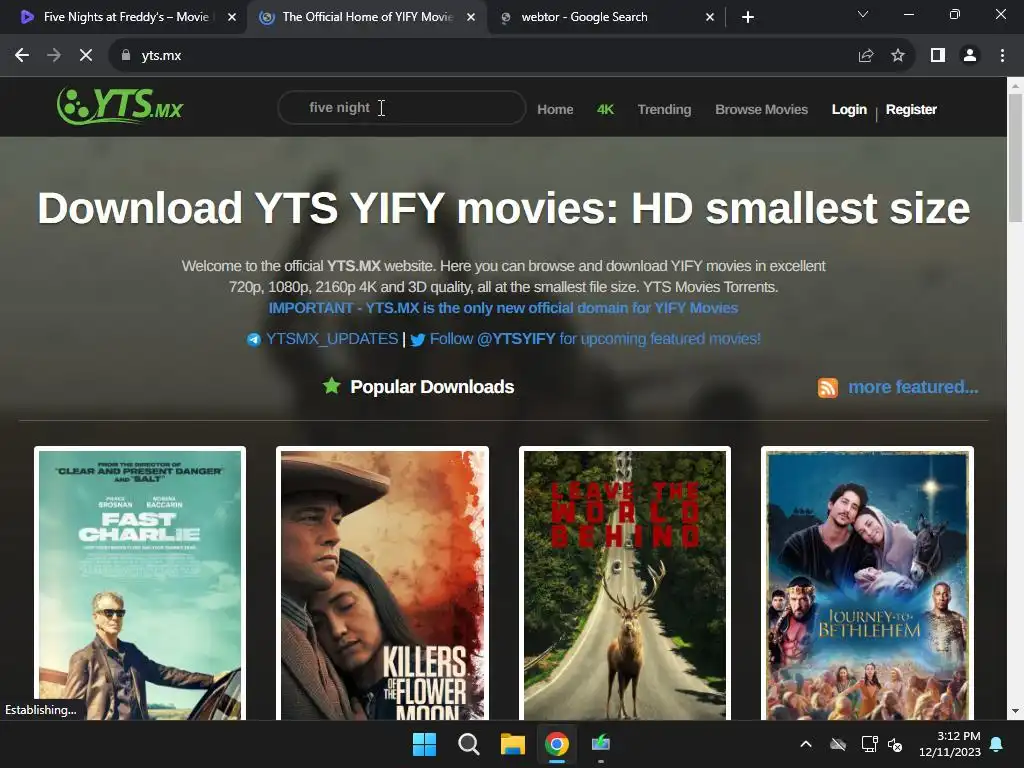Click the yts.mx address bar
This screenshot has width=1024, height=768.
pyautogui.click(x=483, y=56)
